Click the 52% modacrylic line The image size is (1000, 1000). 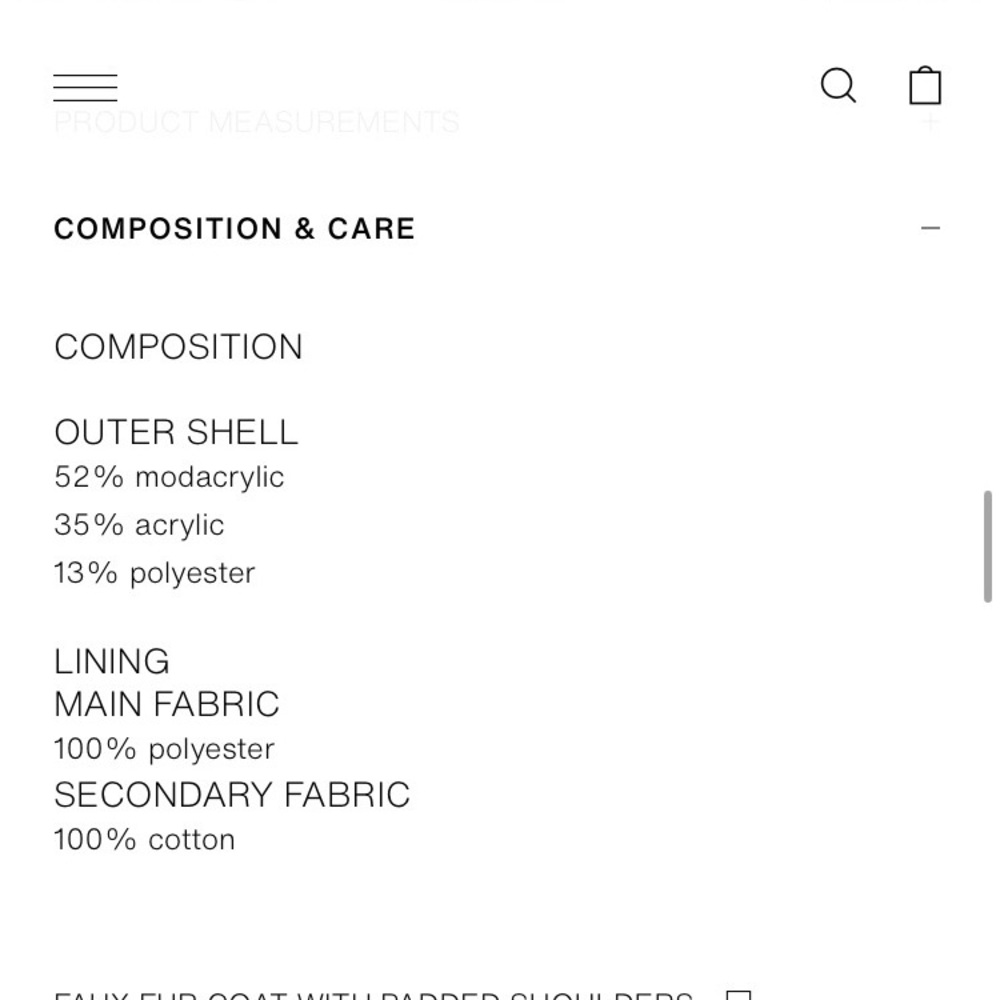click(x=169, y=477)
